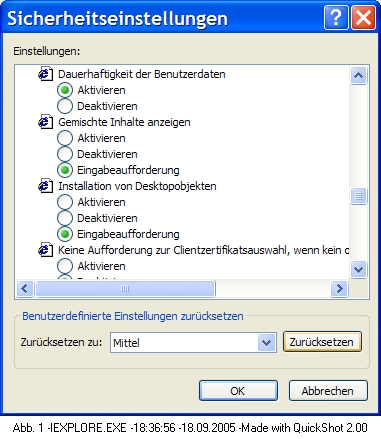Click the IE icon beside Keine Aufforderung zur Clientzertifikatsauswahl
Viewport: 381px width, 439px height.
pos(45,250)
